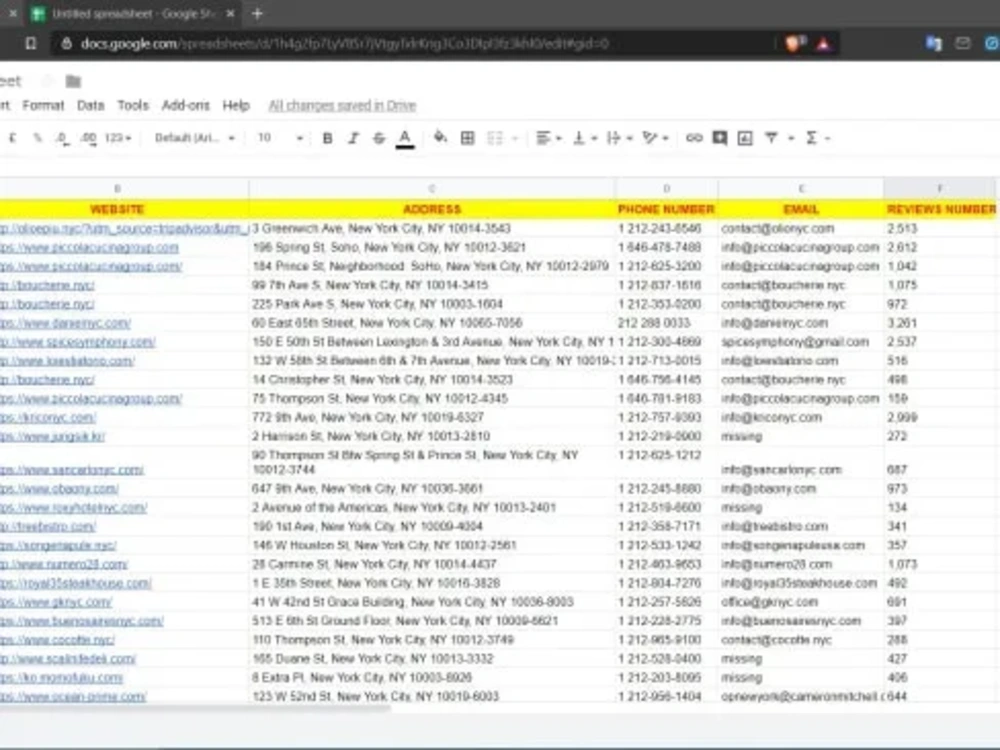This screenshot has height=750, width=1000.
Task: Select the REVIEWS NUMBER header cell
Action: tap(941, 209)
